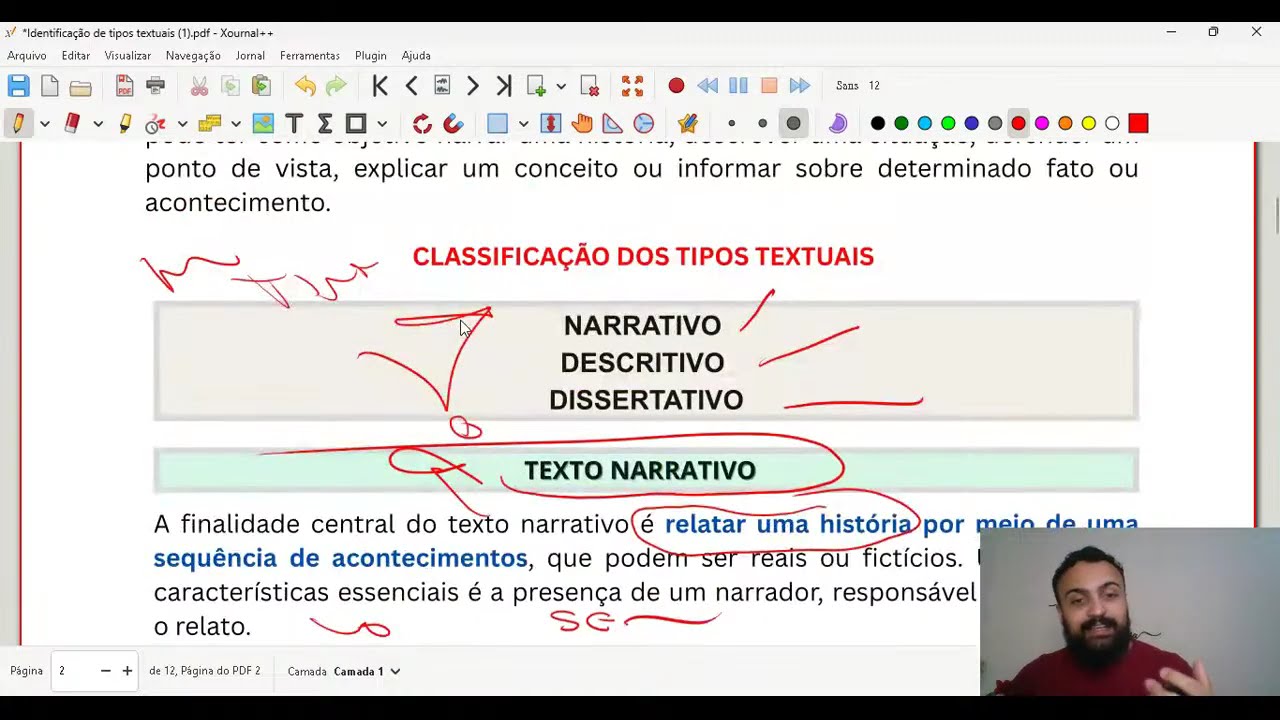Go to the first page
The height and width of the screenshot is (720, 1280).
click(x=380, y=86)
